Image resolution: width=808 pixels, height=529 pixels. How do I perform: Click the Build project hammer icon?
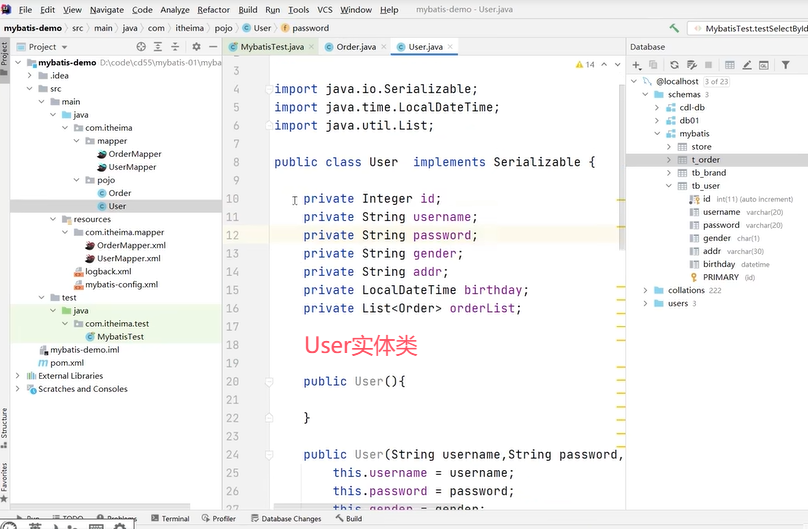pyautogui.click(x=674, y=28)
